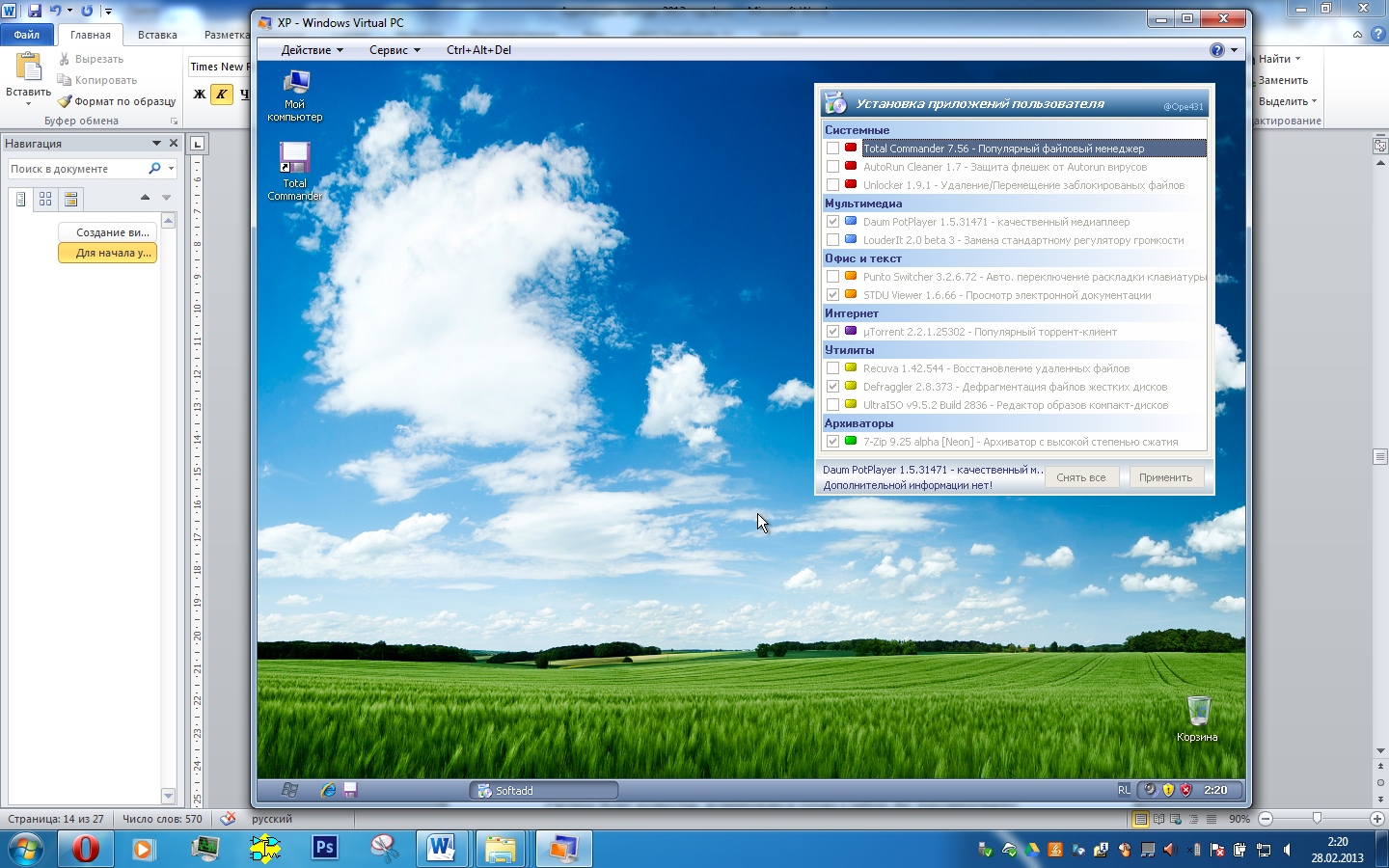This screenshot has width=1389, height=868.
Task: Expand the Paste (Вставить) dropdown arrow
Action: pos(28,103)
